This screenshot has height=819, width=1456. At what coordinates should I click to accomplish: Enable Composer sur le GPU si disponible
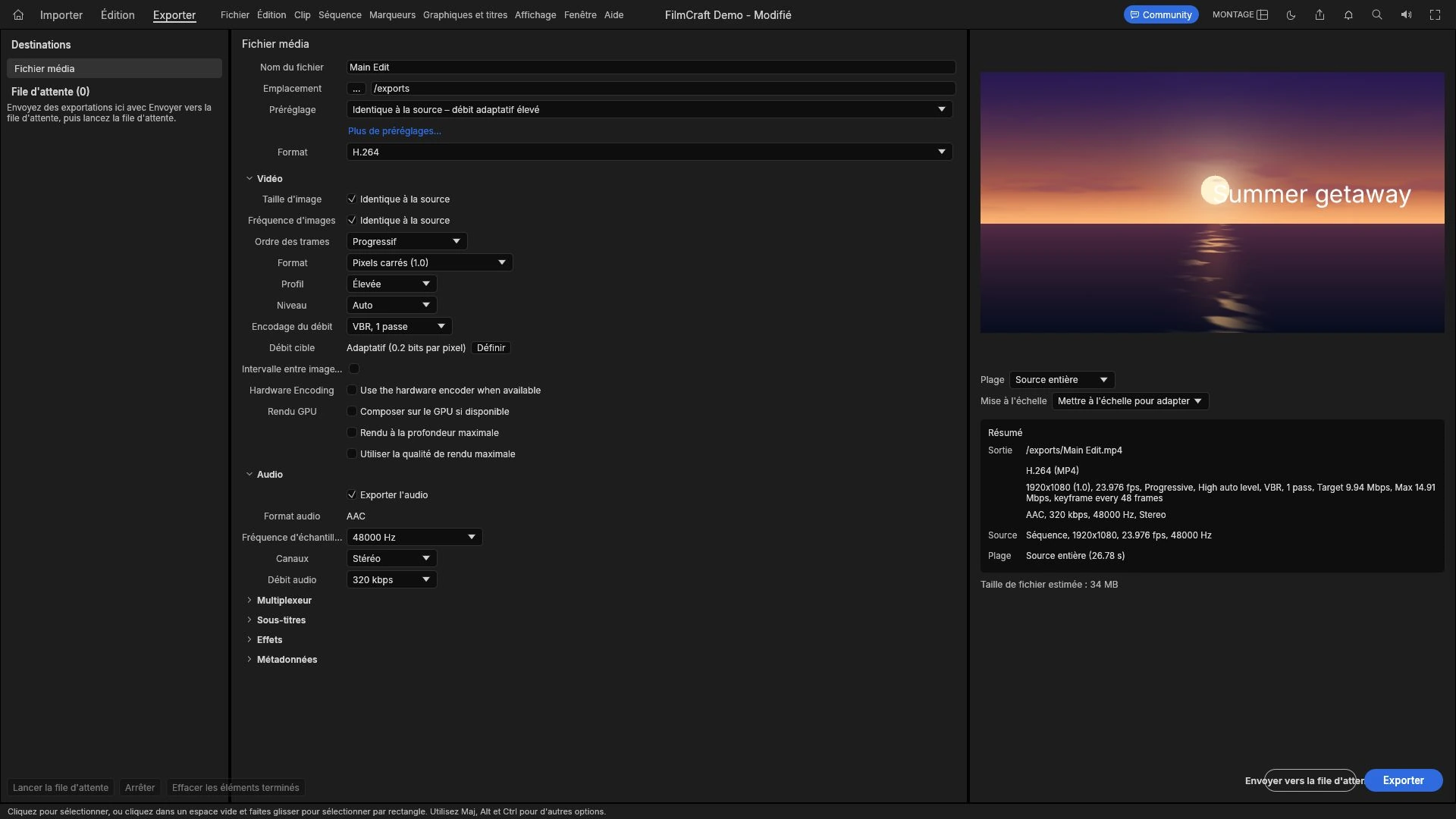point(352,412)
